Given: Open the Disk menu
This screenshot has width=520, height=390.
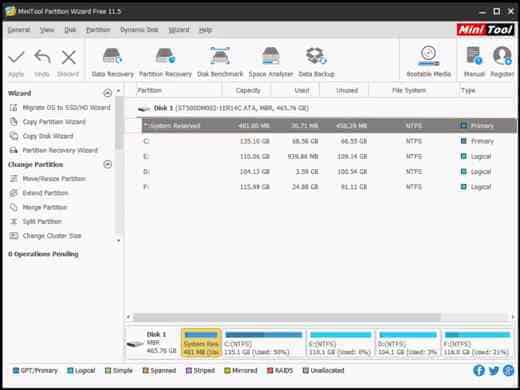Looking at the screenshot, I should (x=70, y=30).
